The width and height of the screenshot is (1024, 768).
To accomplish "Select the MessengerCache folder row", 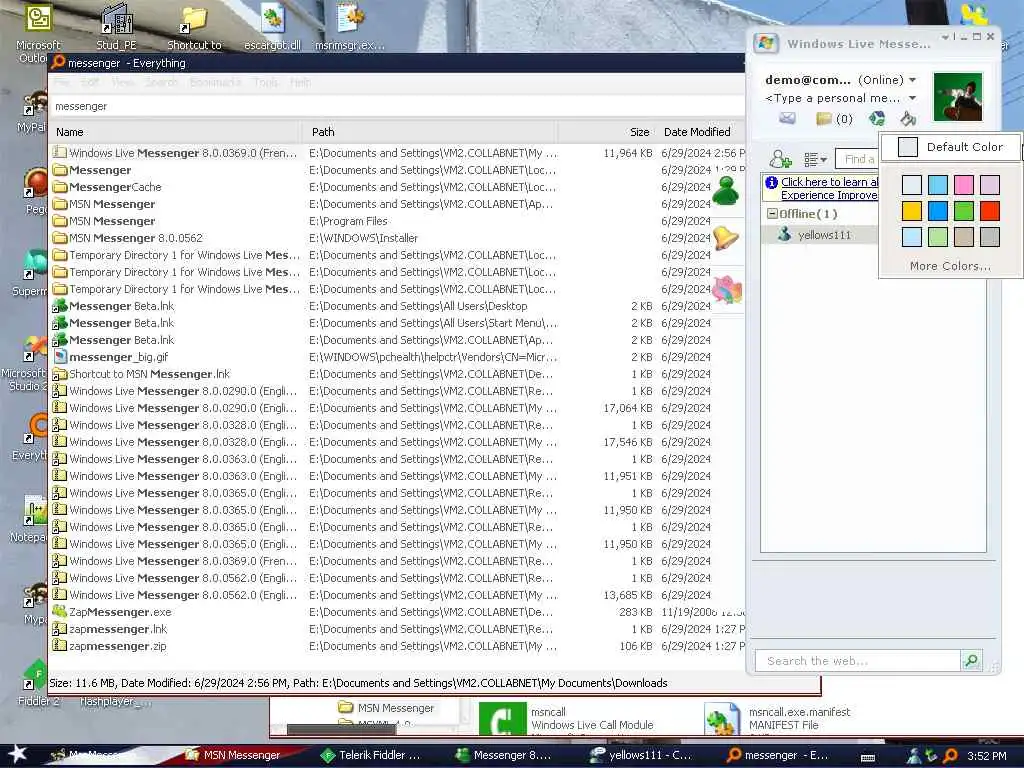I will (397, 187).
